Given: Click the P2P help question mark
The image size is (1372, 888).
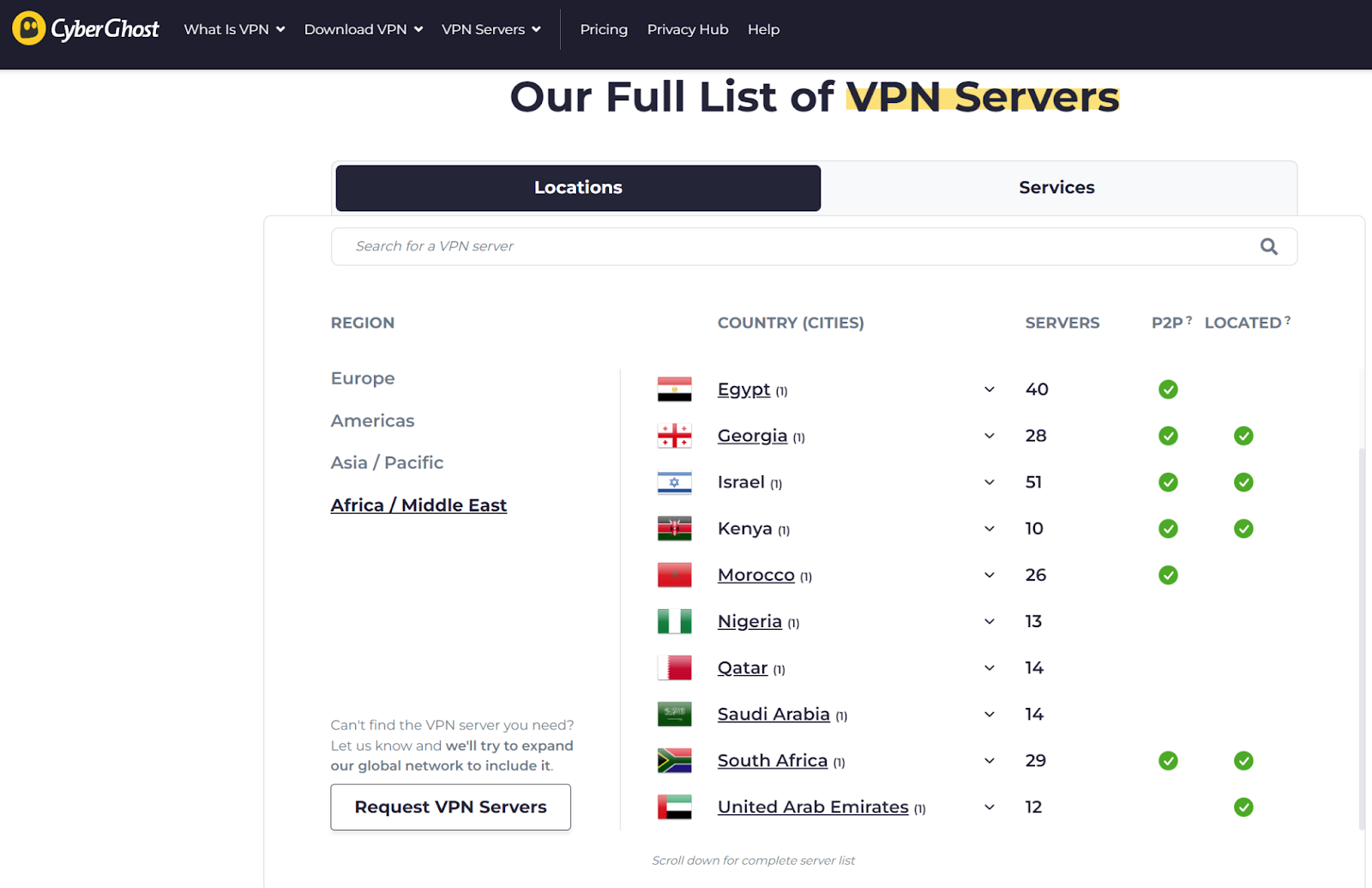Looking at the screenshot, I should [x=1188, y=320].
